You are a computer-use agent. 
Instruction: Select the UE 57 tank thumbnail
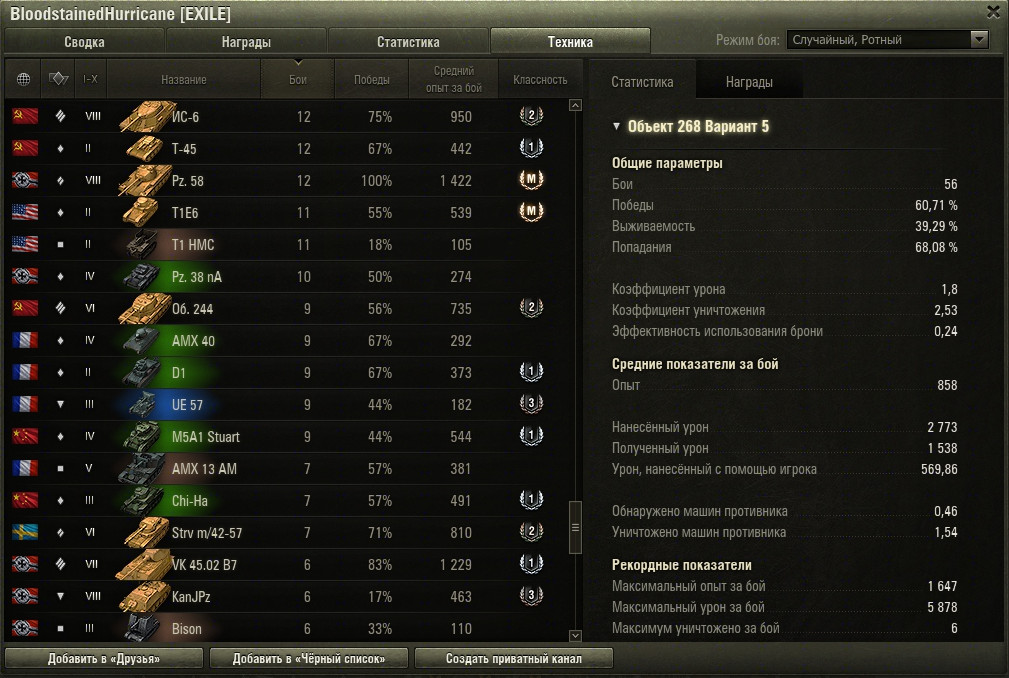(x=143, y=405)
